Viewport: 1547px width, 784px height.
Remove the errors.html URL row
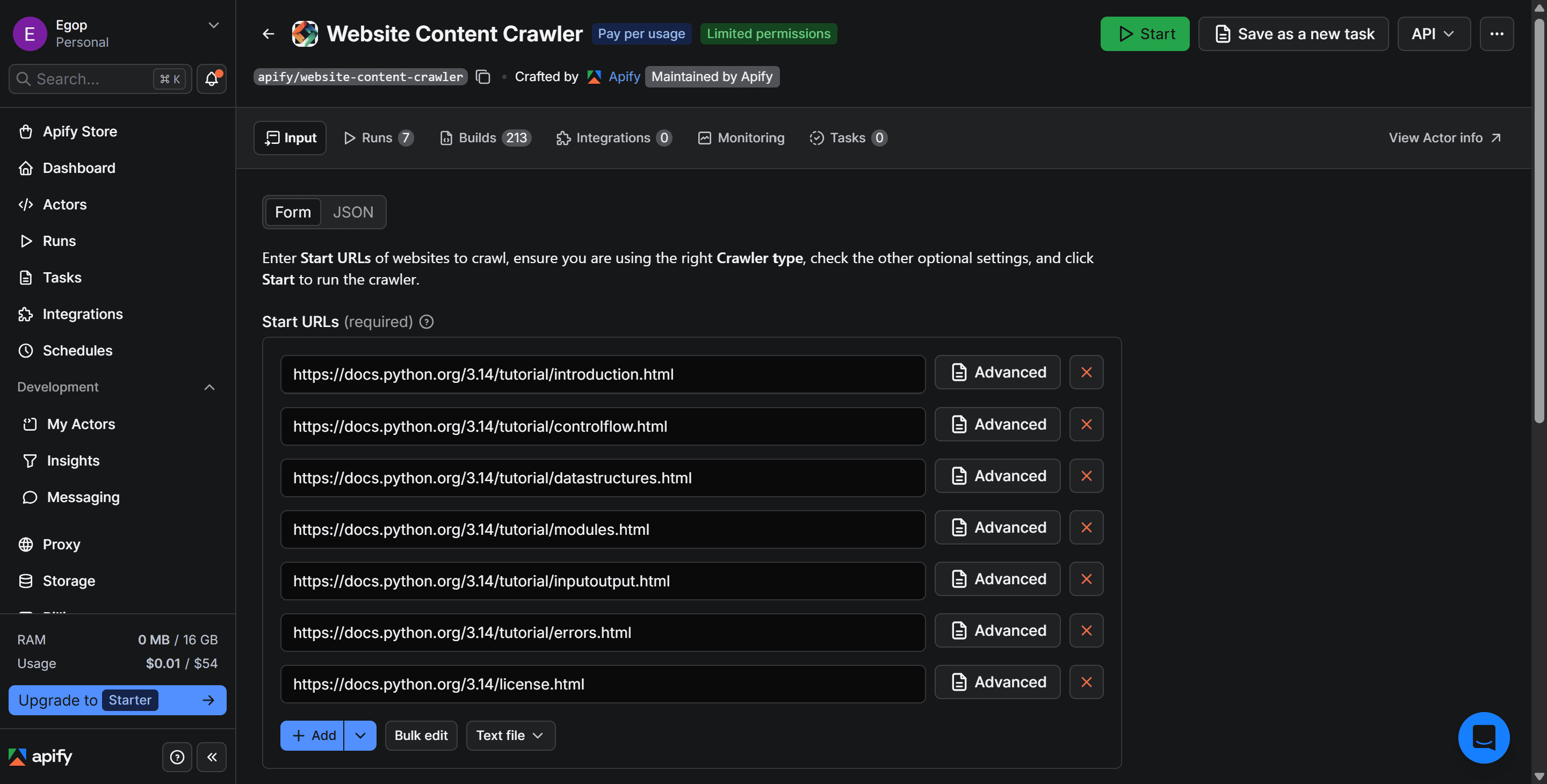pyautogui.click(x=1086, y=630)
